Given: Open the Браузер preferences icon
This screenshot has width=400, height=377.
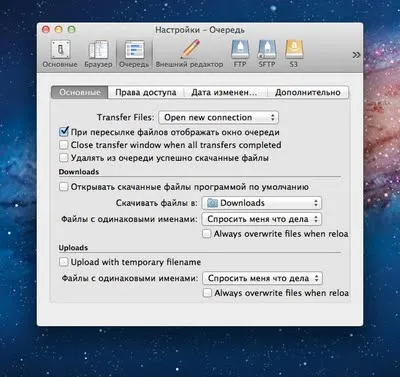Looking at the screenshot, I should pos(98,54).
